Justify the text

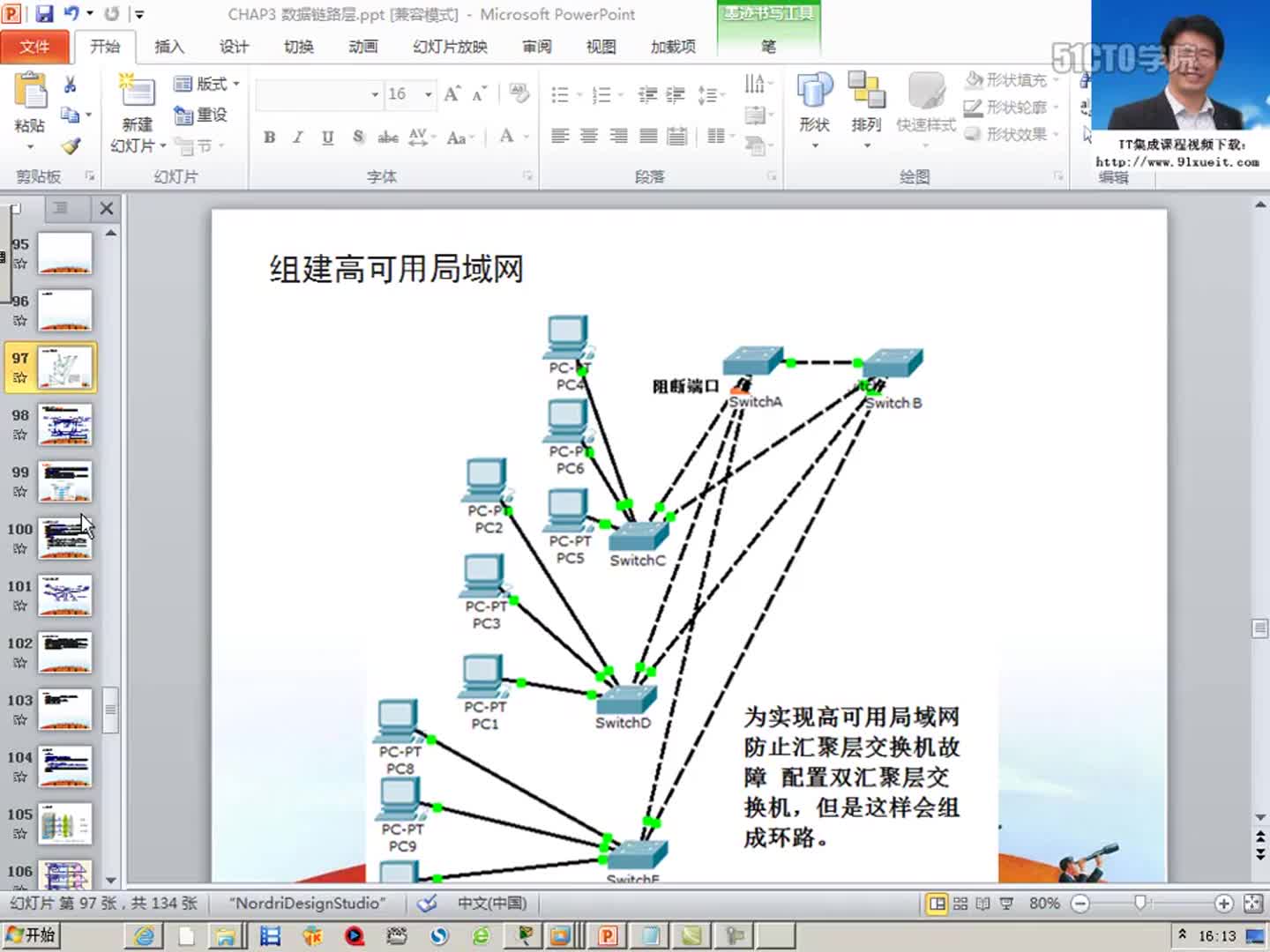[648, 136]
